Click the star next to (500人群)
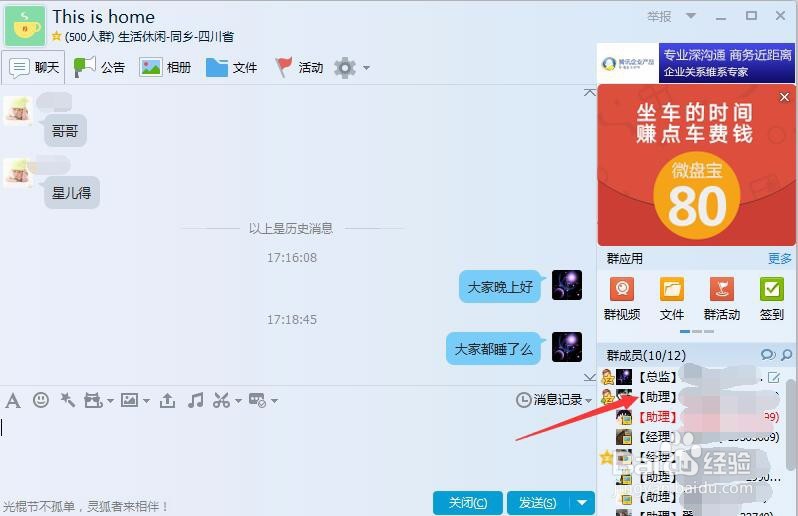This screenshot has width=798, height=516. (56, 37)
